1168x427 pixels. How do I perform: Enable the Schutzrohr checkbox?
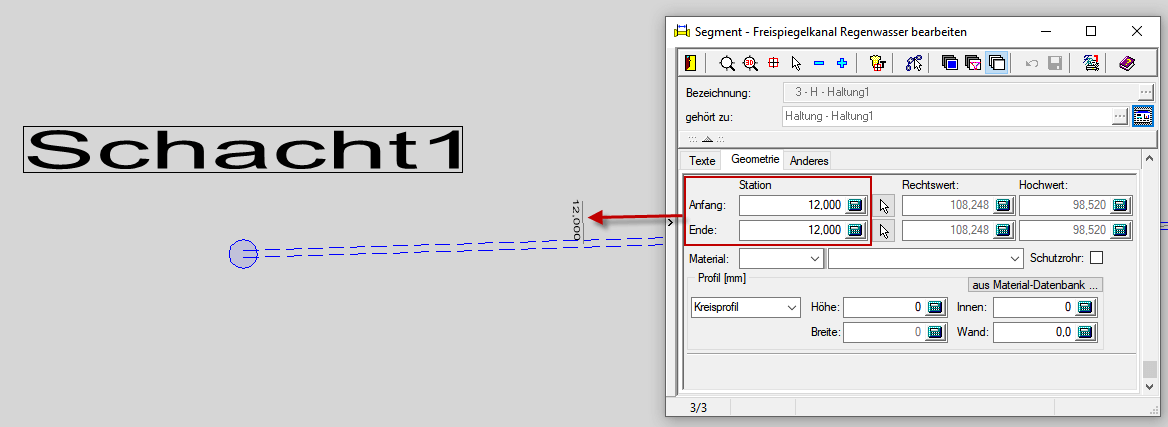tap(1096, 258)
